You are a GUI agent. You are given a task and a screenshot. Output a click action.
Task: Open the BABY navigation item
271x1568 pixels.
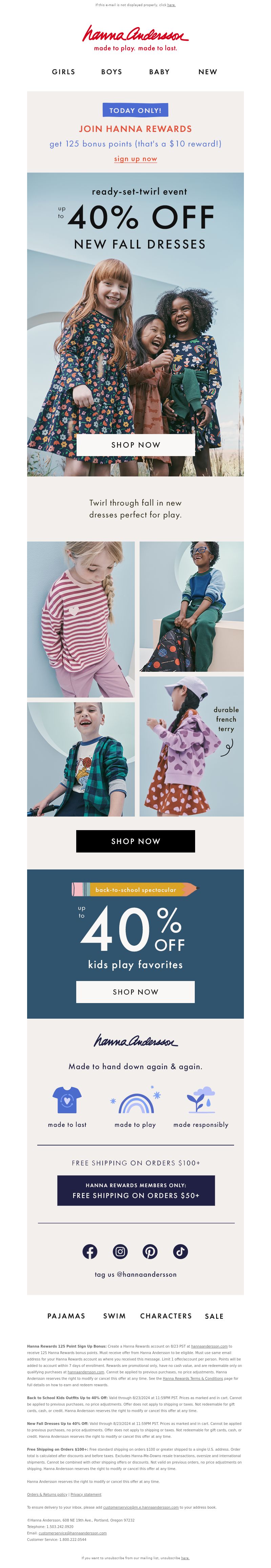pyautogui.click(x=160, y=72)
